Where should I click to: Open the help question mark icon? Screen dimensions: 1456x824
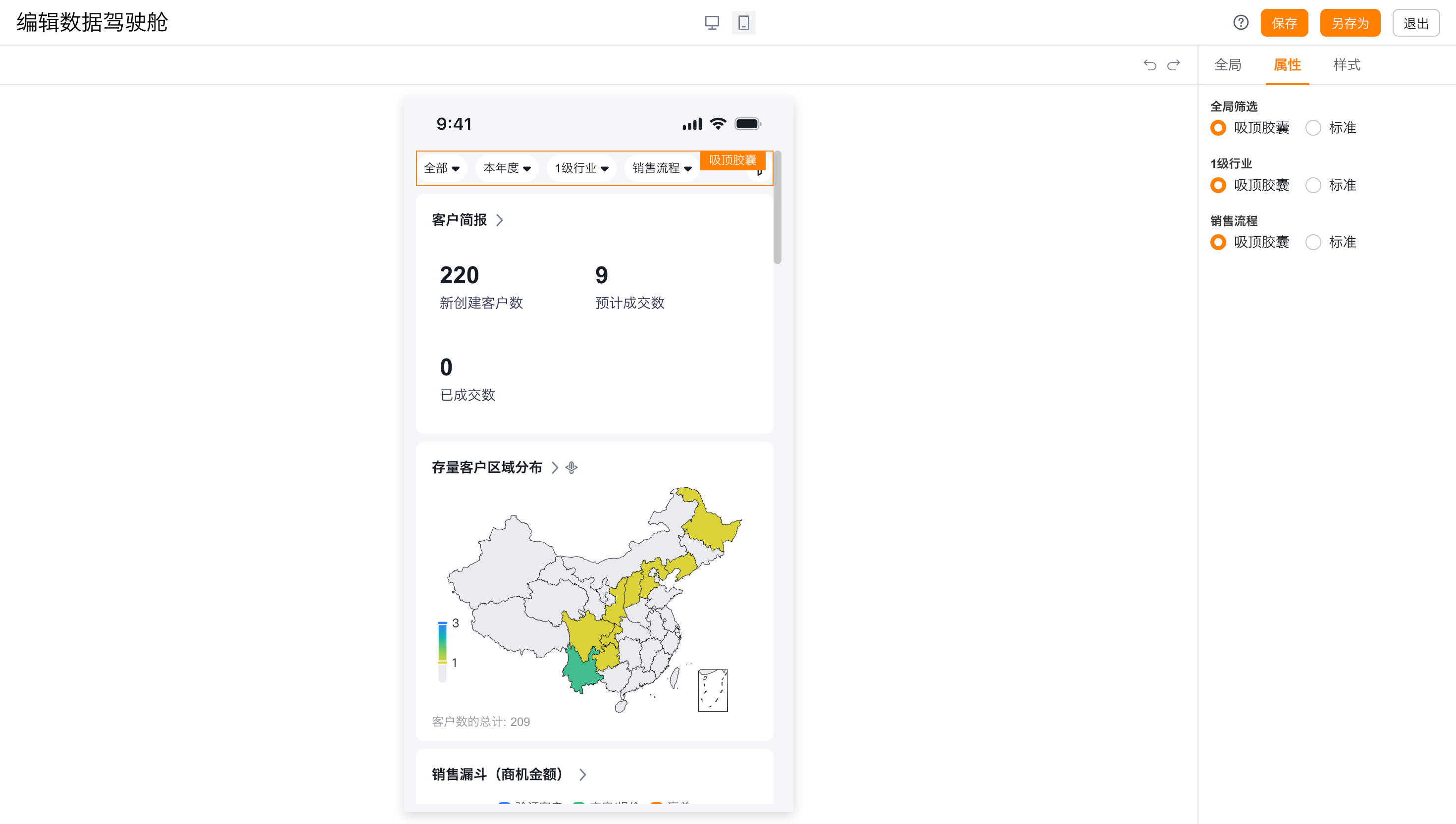pyautogui.click(x=1241, y=23)
